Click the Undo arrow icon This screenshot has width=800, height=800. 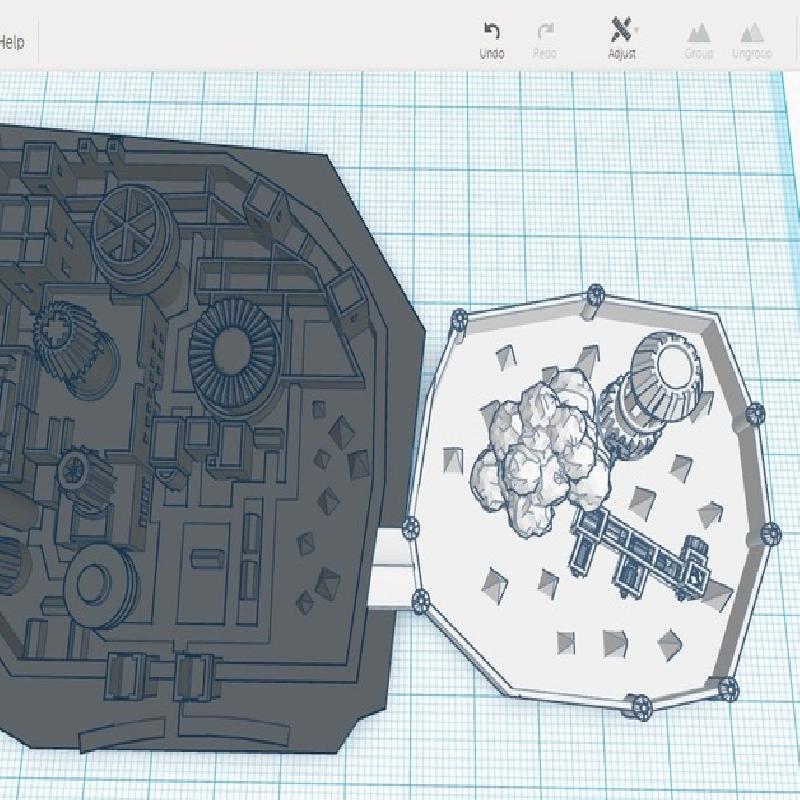point(491,33)
